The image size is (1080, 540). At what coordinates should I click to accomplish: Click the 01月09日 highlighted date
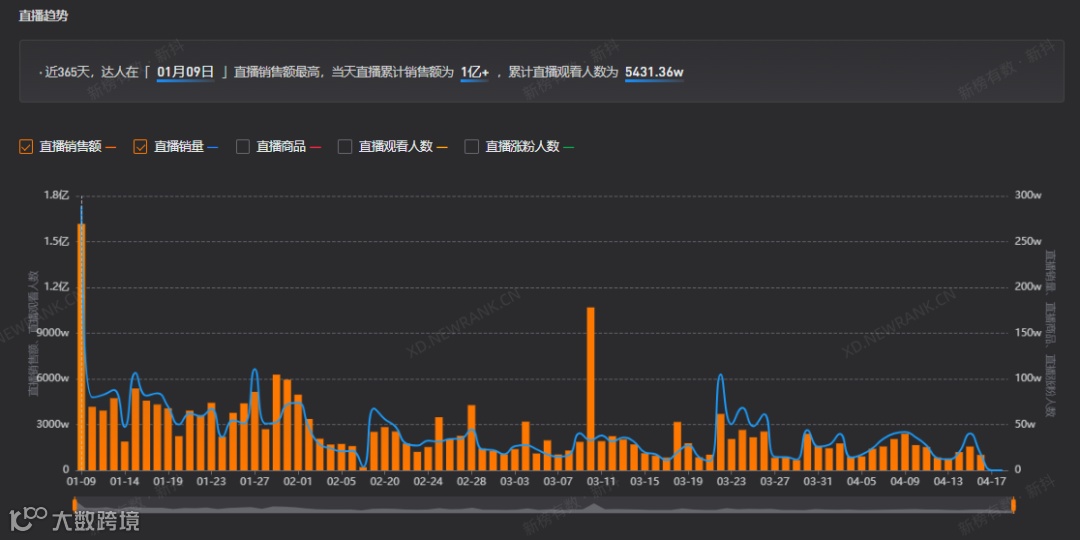pos(185,72)
